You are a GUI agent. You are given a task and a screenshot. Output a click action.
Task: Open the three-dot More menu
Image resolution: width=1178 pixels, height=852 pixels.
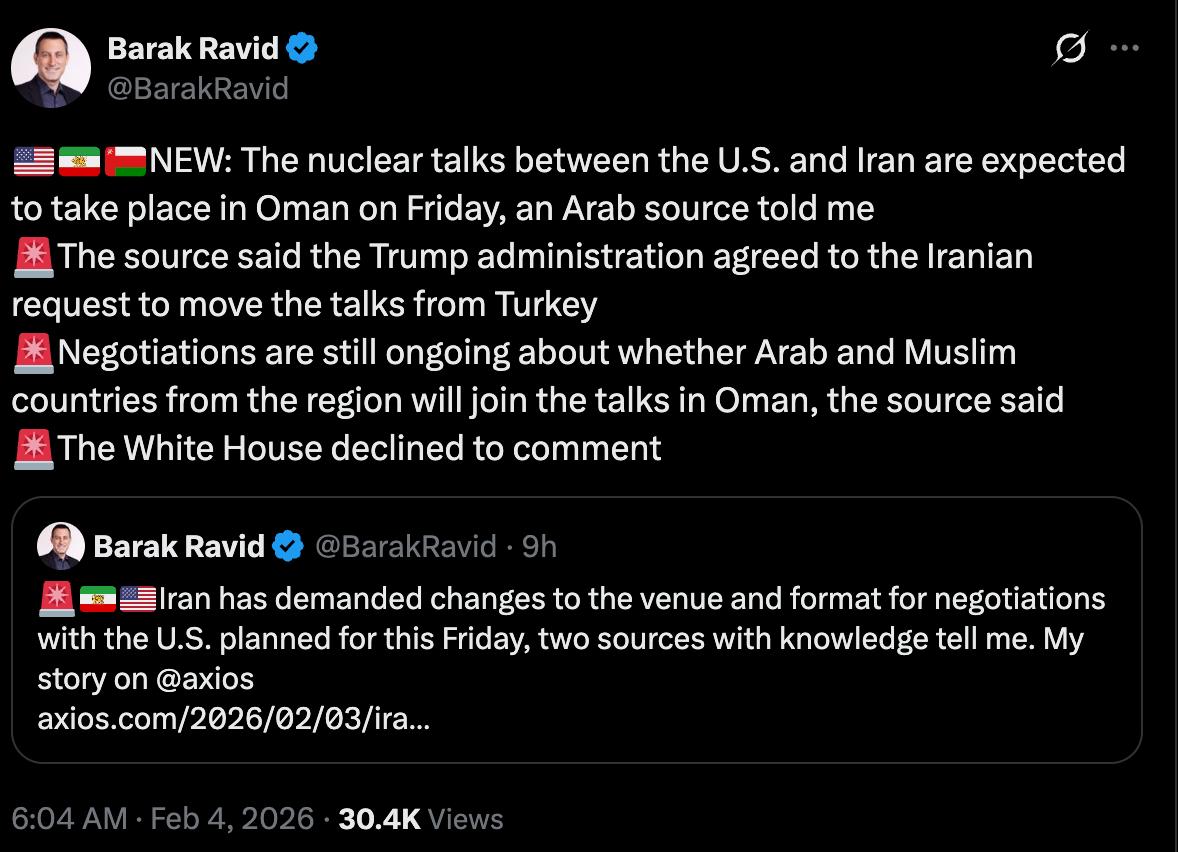[x=1125, y=48]
